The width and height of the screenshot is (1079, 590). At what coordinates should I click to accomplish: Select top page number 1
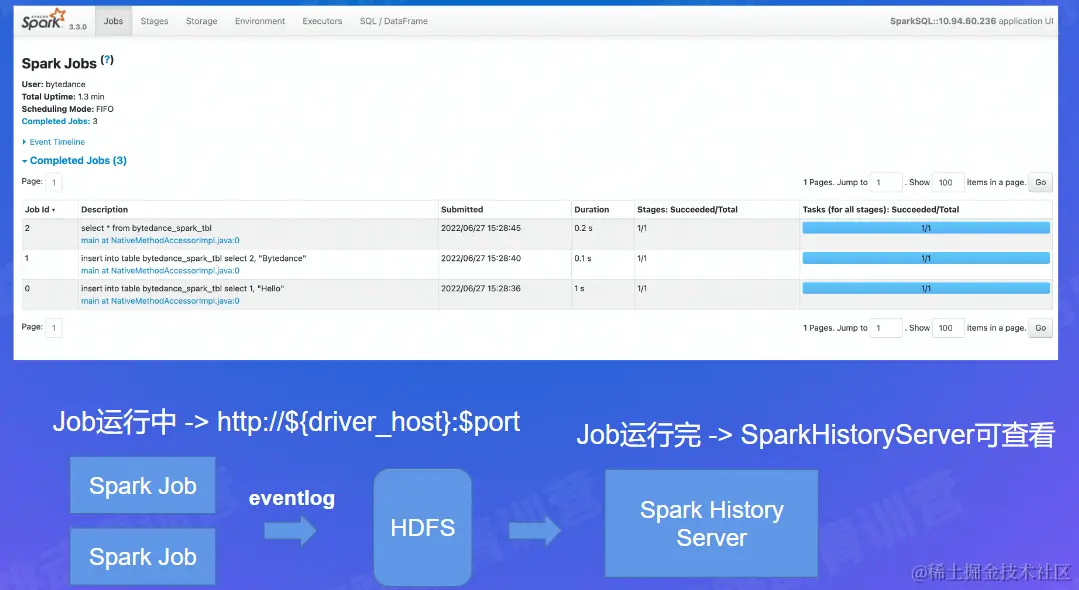point(54,182)
